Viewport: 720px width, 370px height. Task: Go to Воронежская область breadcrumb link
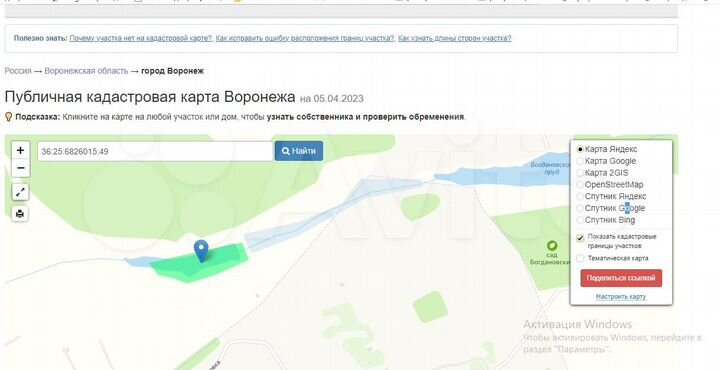[86, 71]
